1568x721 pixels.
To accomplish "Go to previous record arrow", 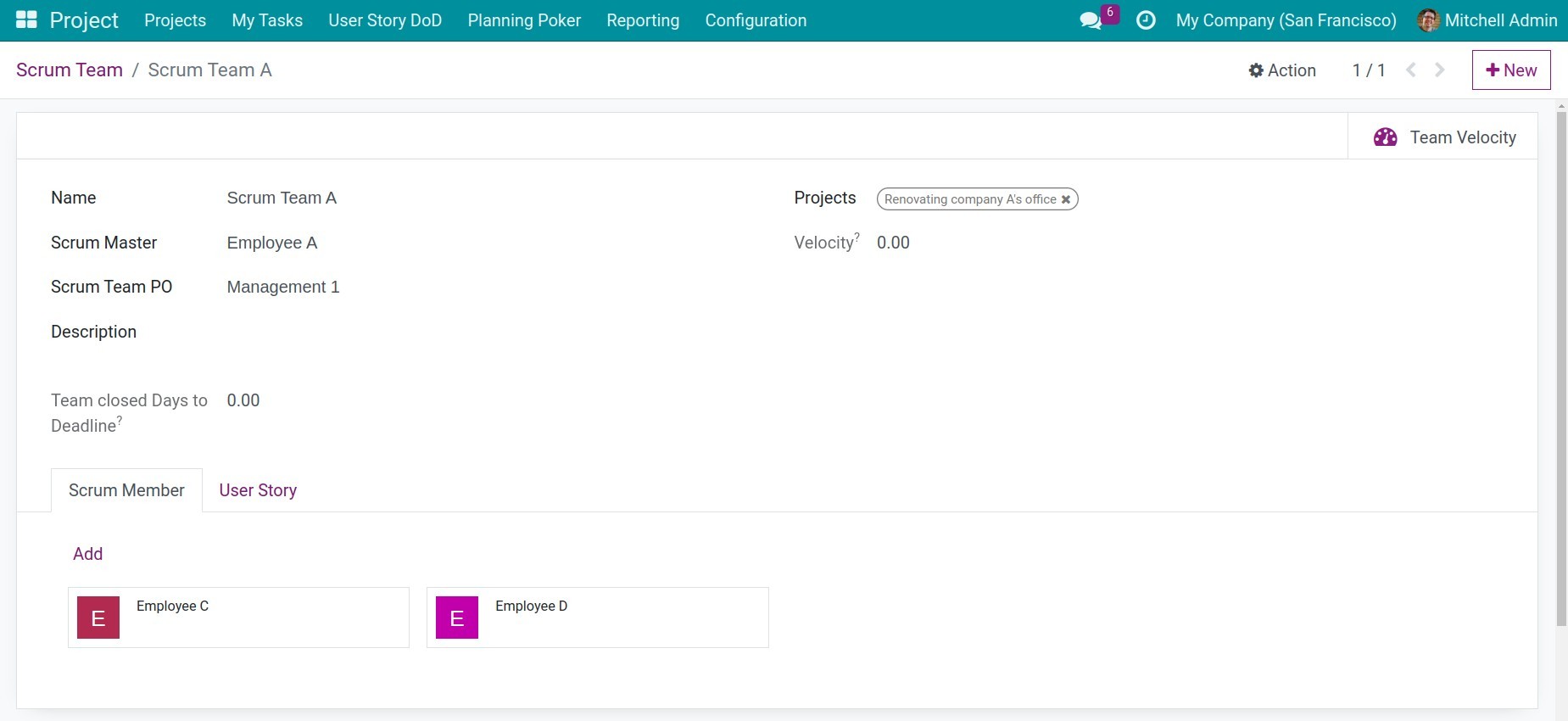I will click(x=1411, y=70).
